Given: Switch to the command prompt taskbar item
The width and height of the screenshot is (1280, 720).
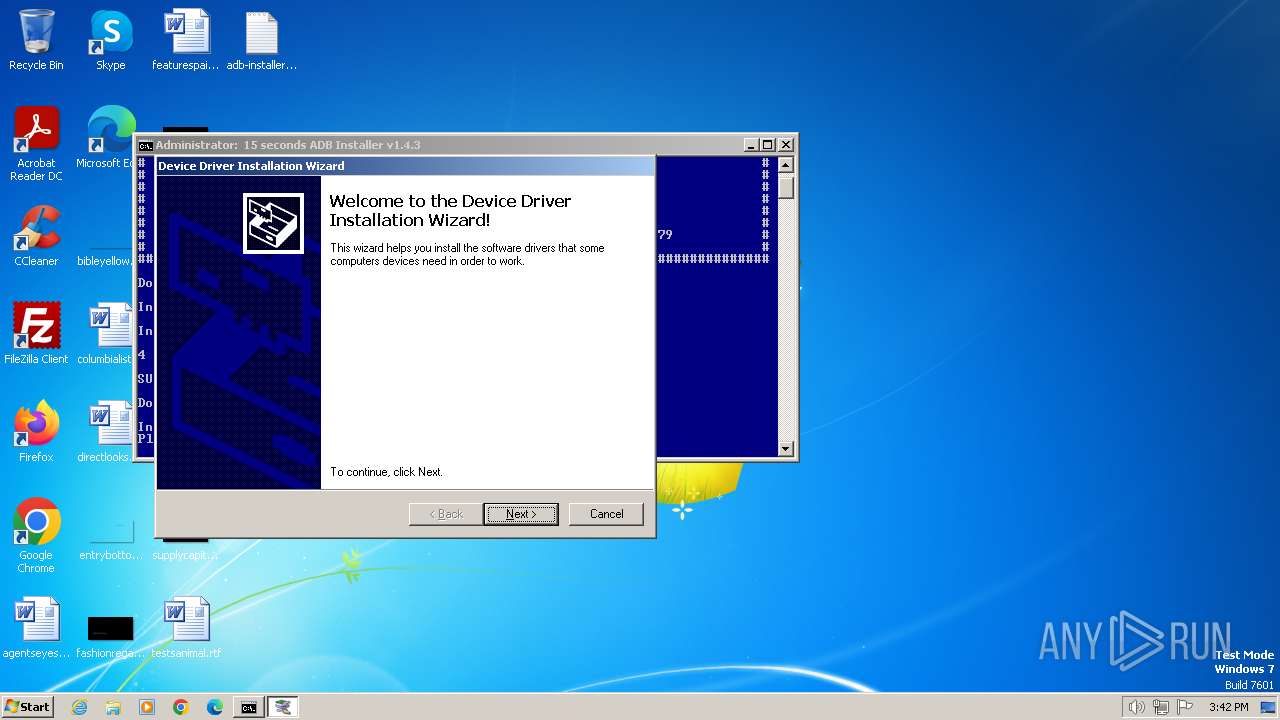Looking at the screenshot, I should pyautogui.click(x=249, y=707).
